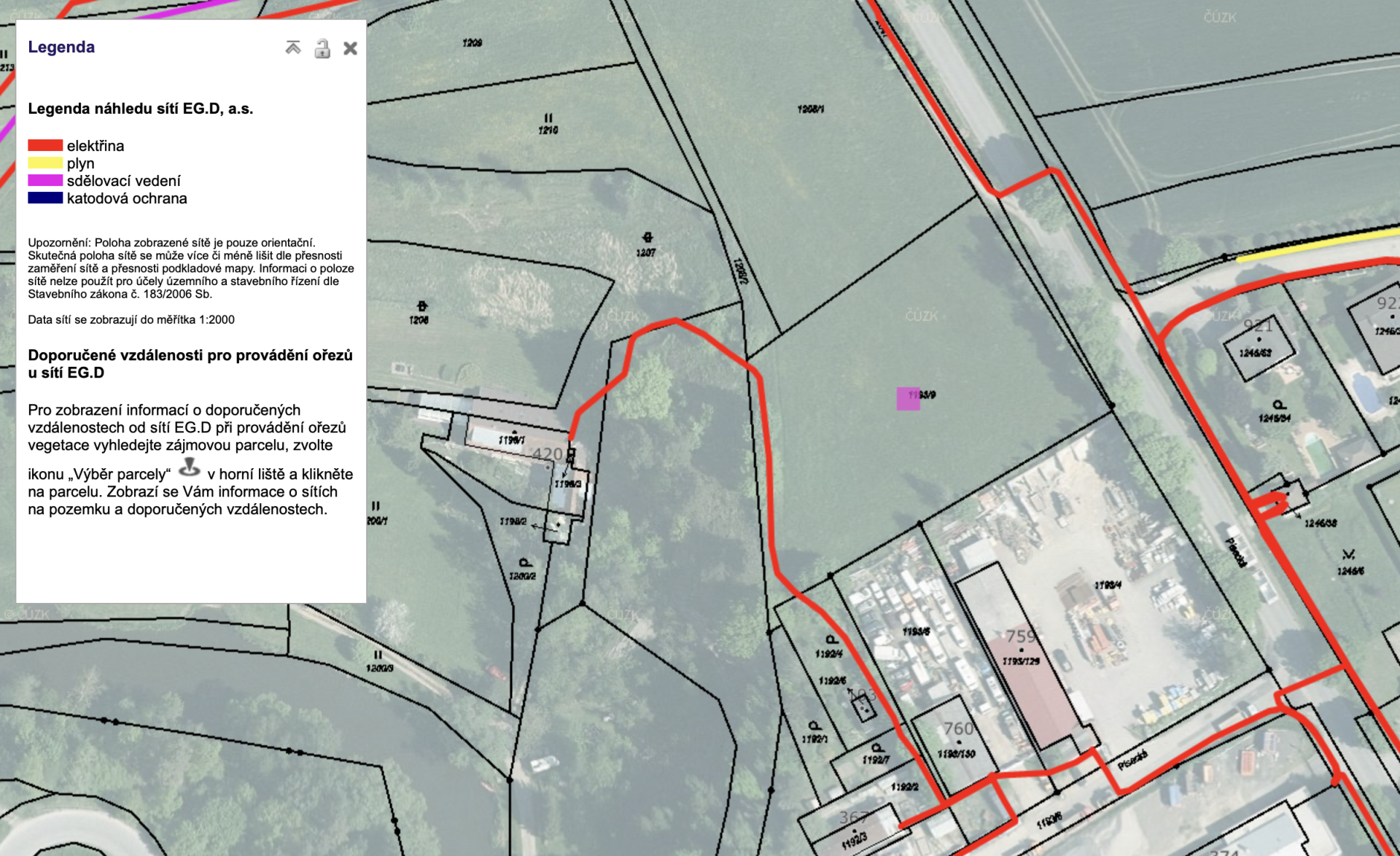Click parcel label 1210 on the map
The image size is (1400, 856).
point(548,131)
